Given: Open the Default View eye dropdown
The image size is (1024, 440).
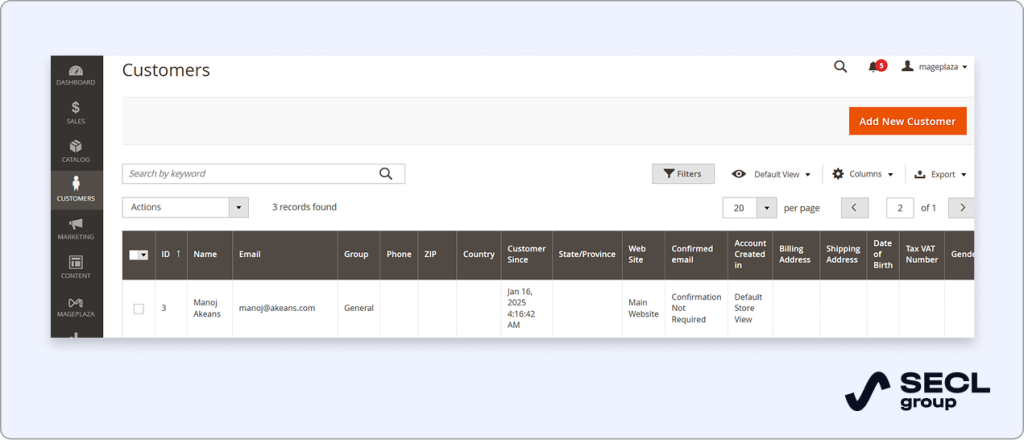Looking at the screenshot, I should tap(771, 174).
